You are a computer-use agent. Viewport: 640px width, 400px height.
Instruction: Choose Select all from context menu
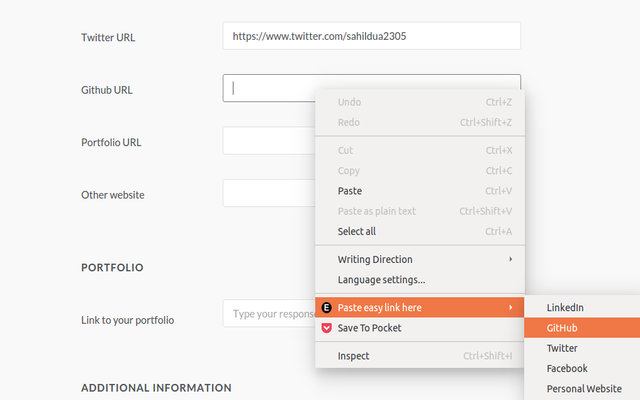tap(420, 231)
